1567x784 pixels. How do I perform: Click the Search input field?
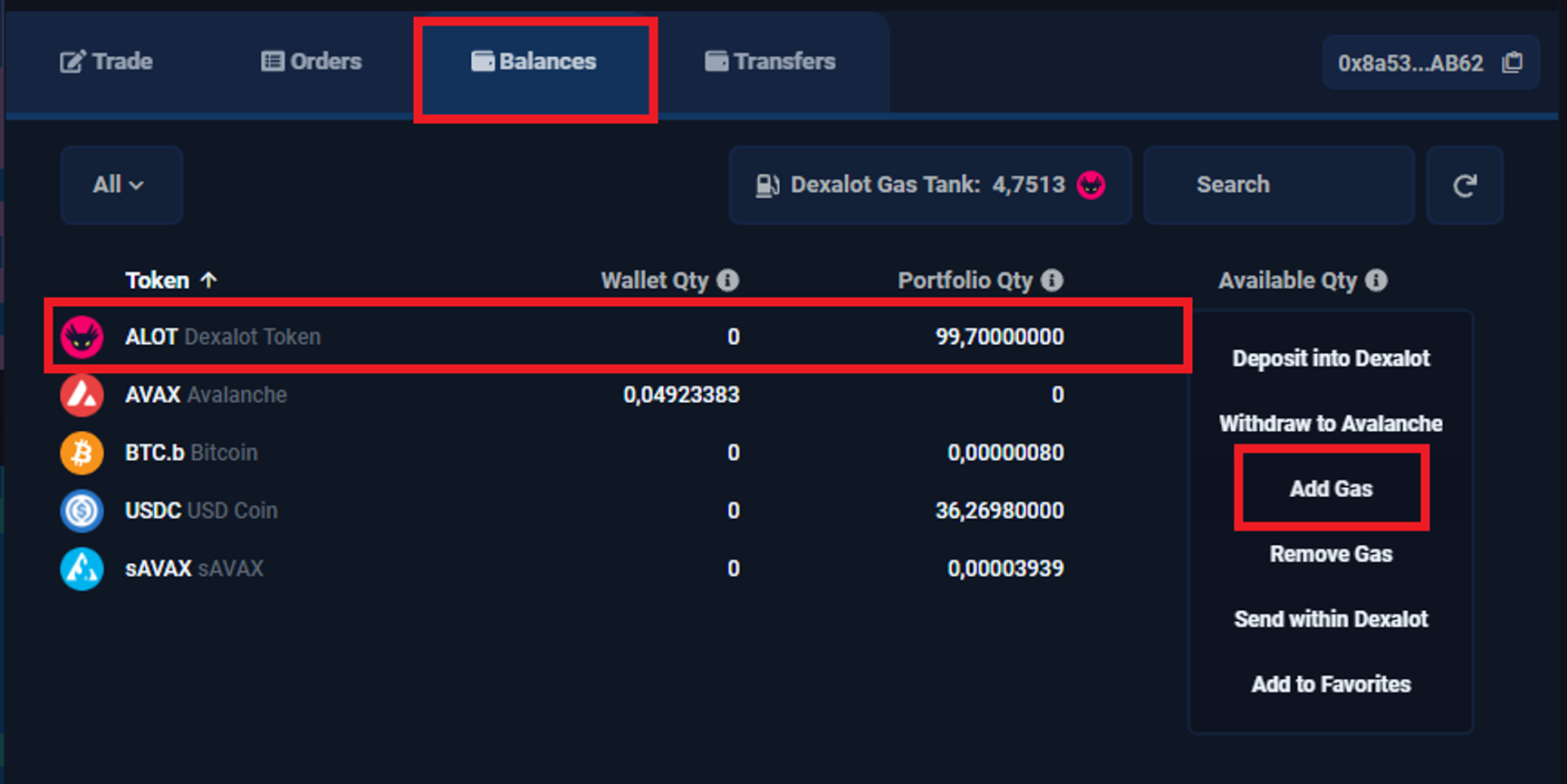pyautogui.click(x=1278, y=185)
